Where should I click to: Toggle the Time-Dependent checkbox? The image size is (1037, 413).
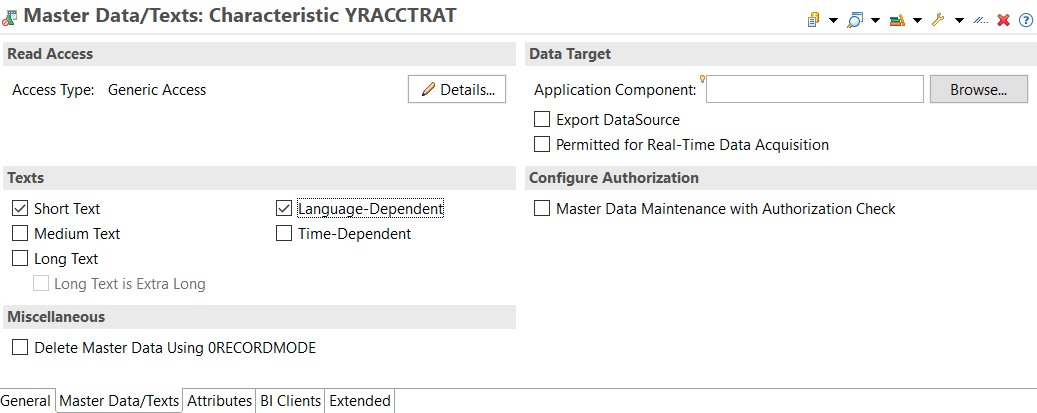coord(284,234)
